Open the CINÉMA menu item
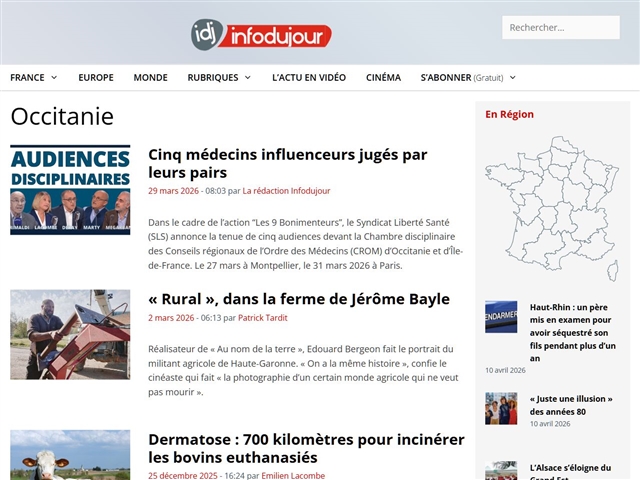Image resolution: width=640 pixels, height=480 pixels. tap(383, 78)
